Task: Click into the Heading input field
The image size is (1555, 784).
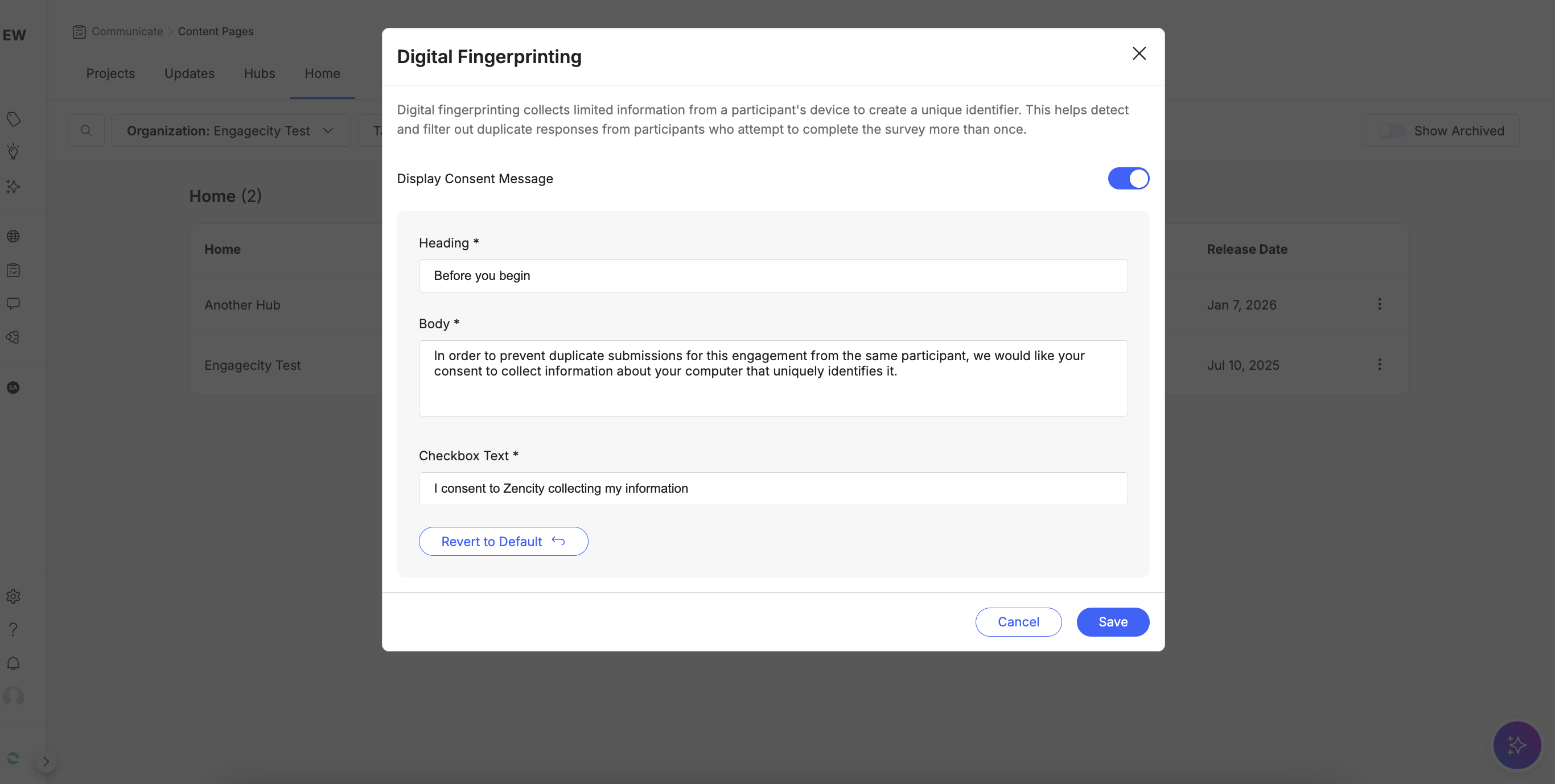Action: [773, 276]
